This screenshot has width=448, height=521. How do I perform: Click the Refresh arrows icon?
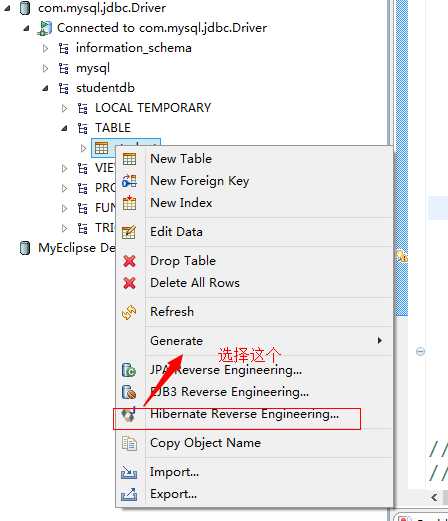(x=129, y=312)
